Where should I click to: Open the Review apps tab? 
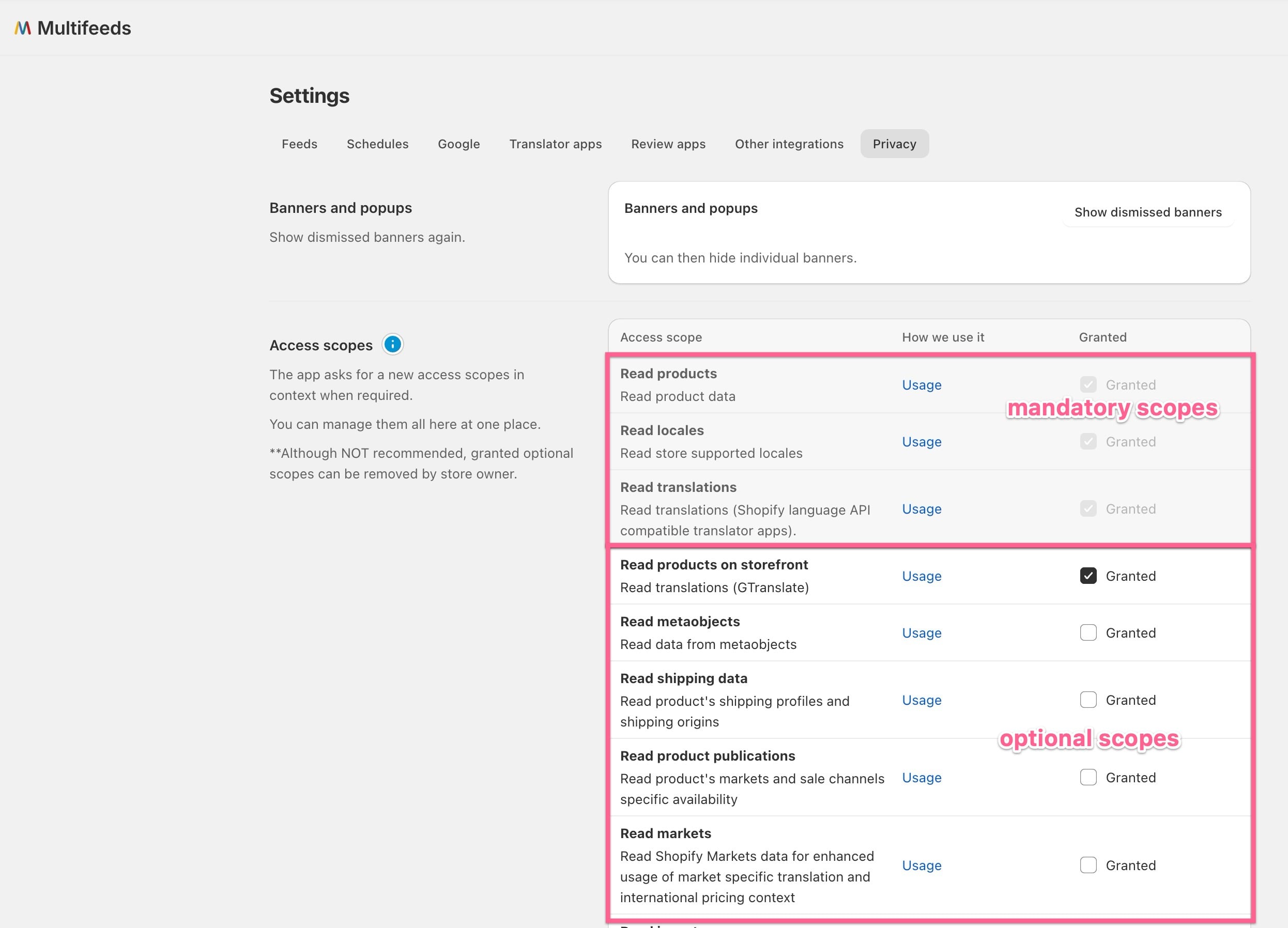(668, 144)
